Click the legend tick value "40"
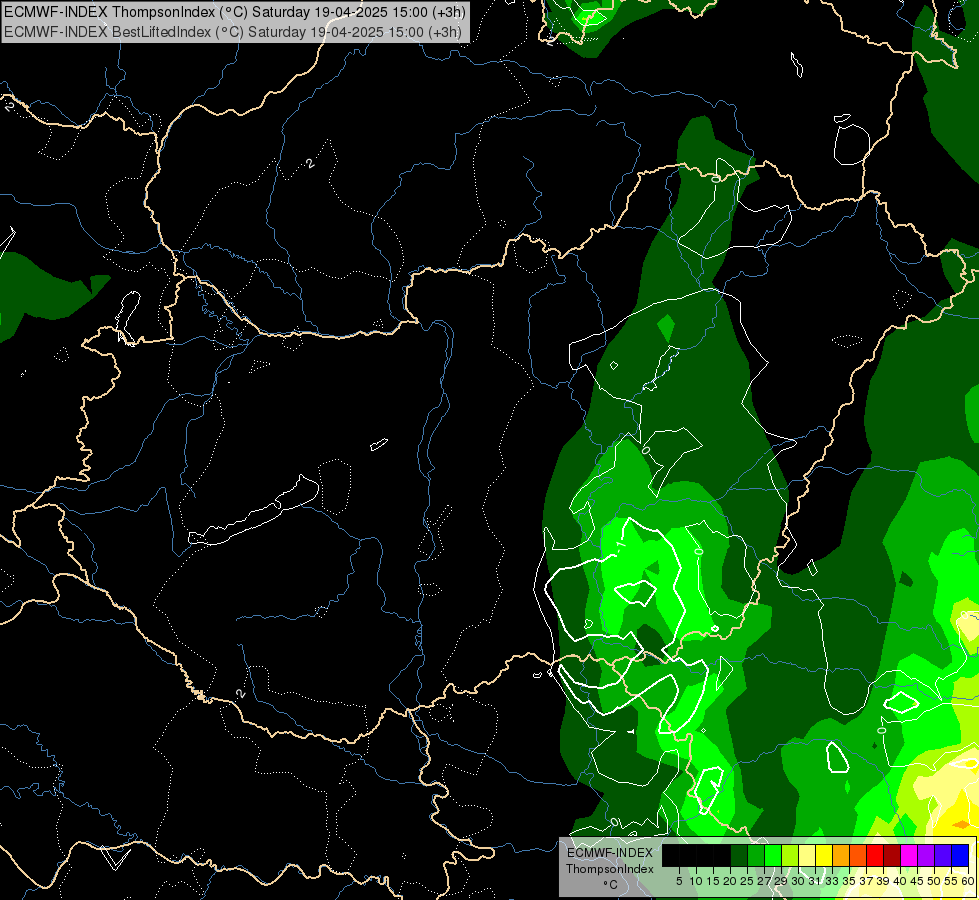 tap(900, 881)
